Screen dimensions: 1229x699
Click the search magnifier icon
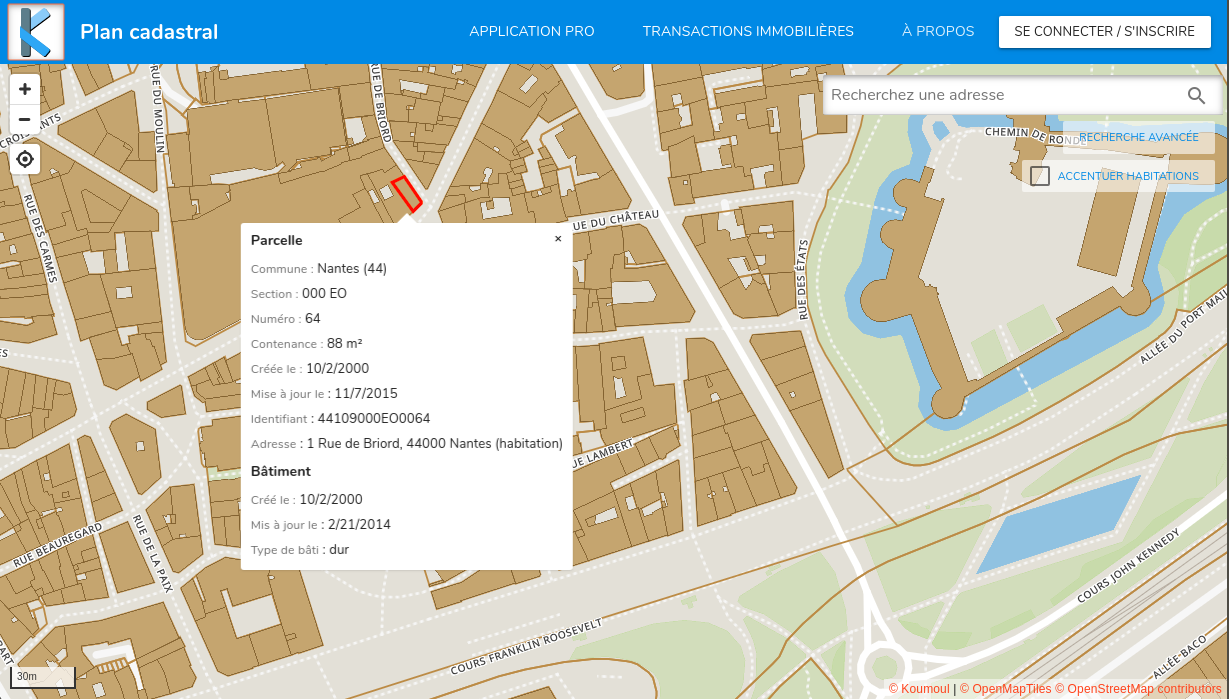click(x=1196, y=96)
